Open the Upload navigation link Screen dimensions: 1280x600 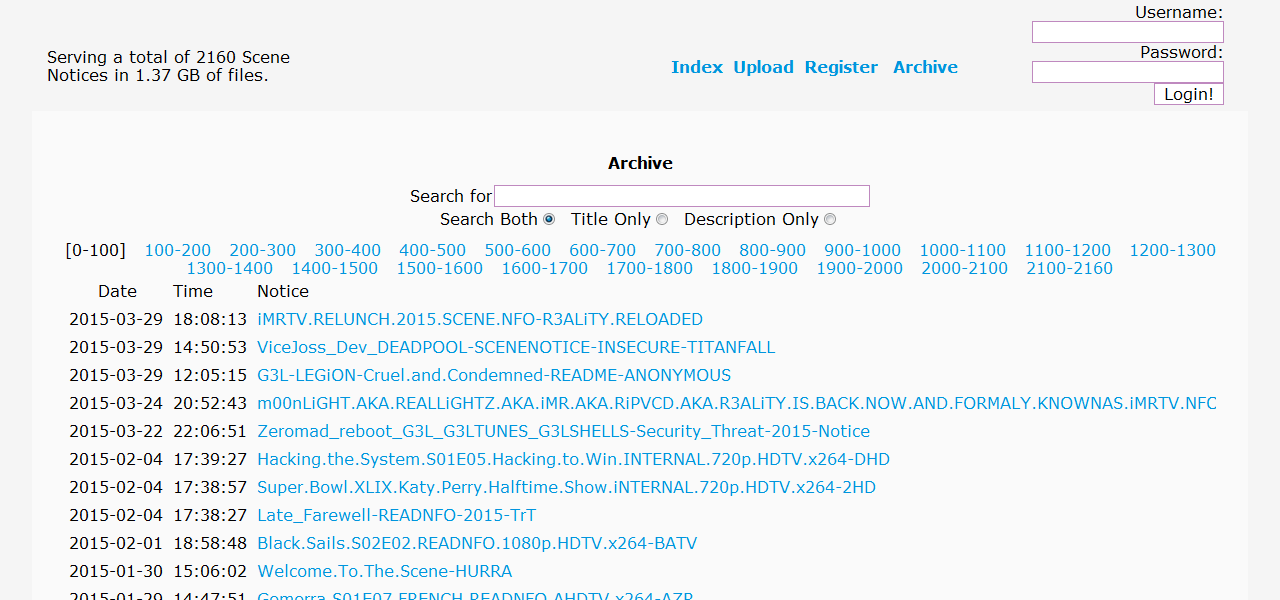point(763,67)
